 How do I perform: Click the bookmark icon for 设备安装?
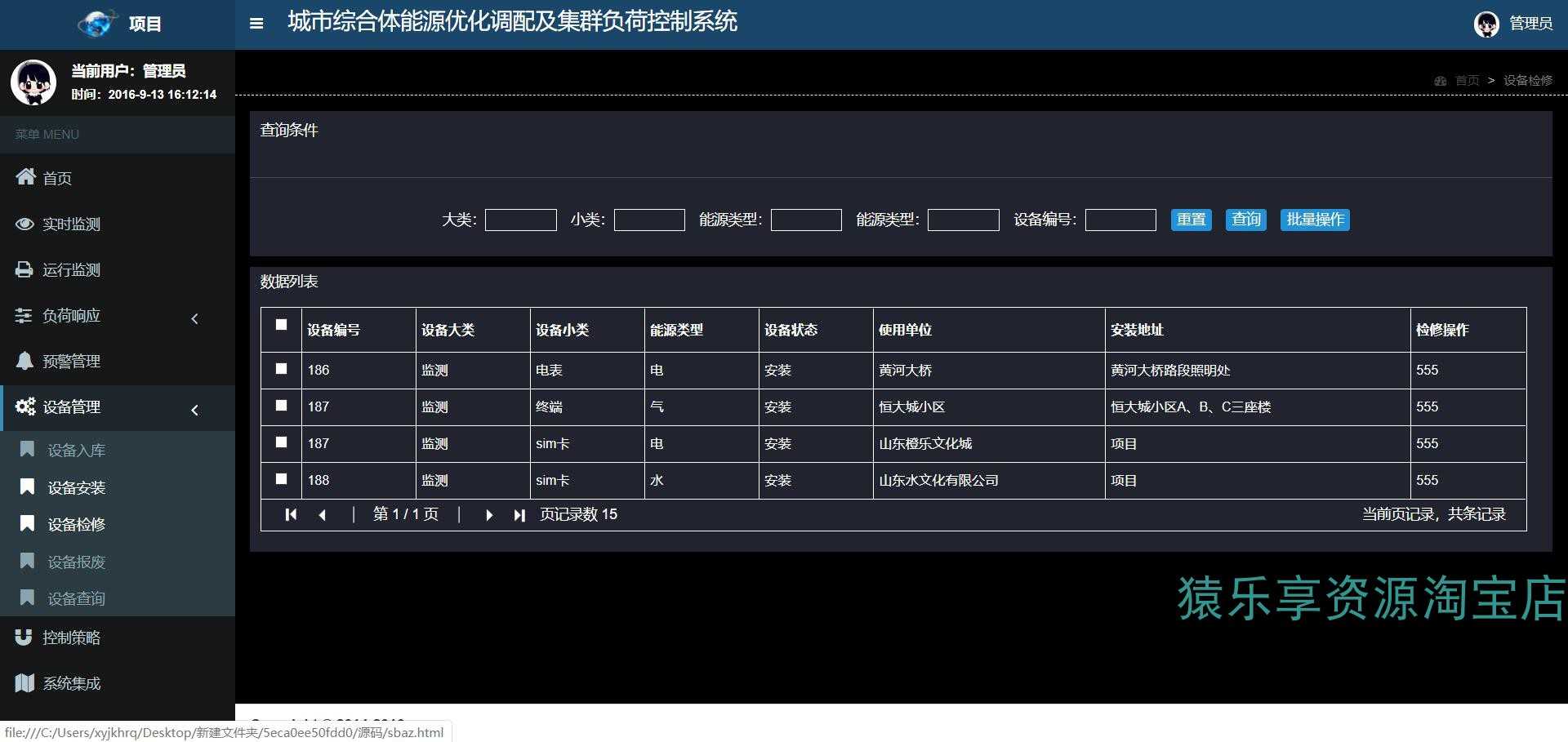pos(27,487)
